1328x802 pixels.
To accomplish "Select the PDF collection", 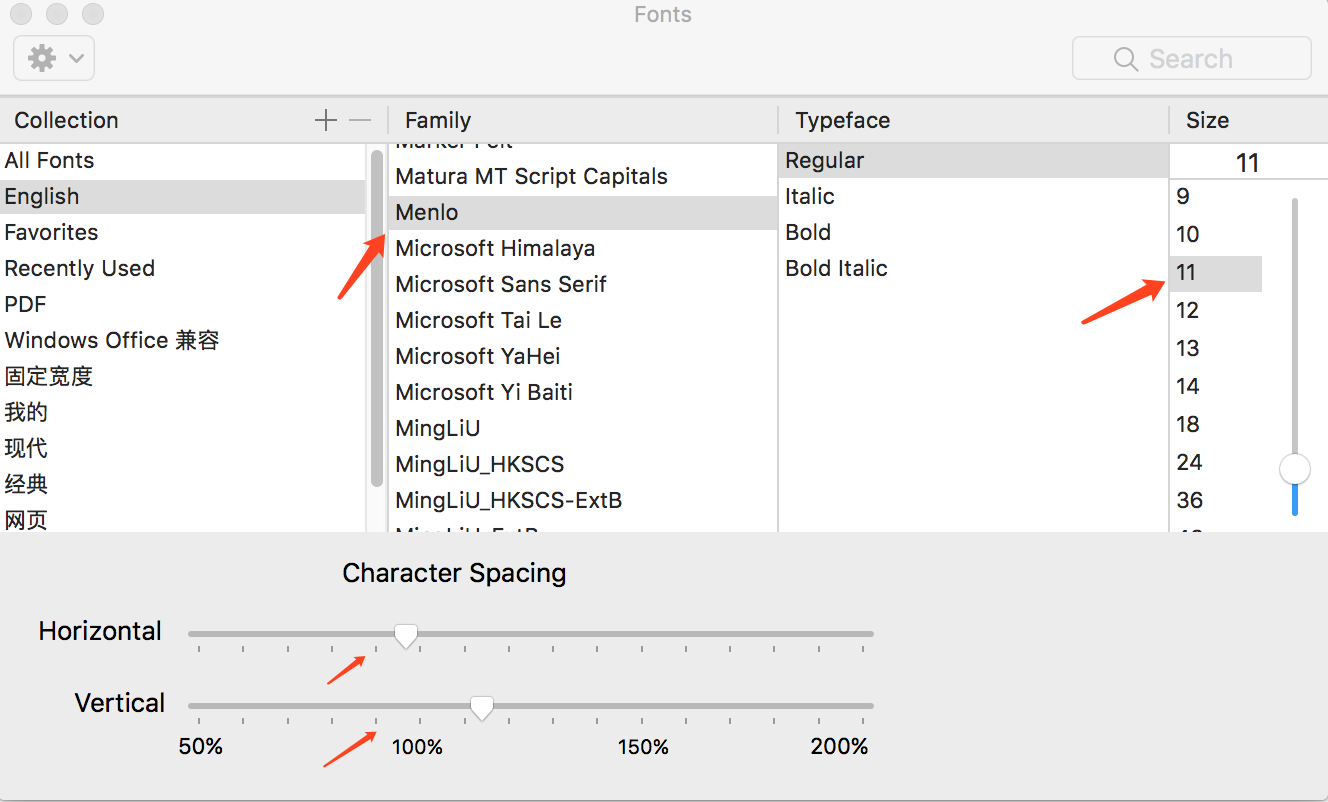I will [25, 304].
